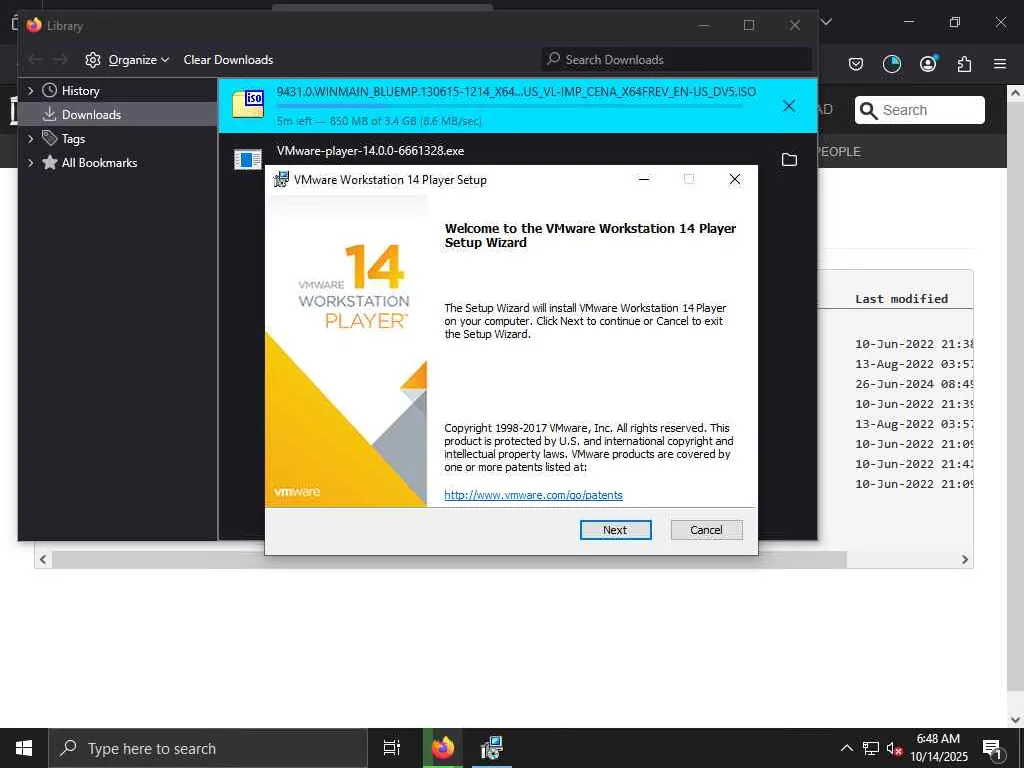
Task: Open Firefox Pocket save icon
Action: coord(856,64)
